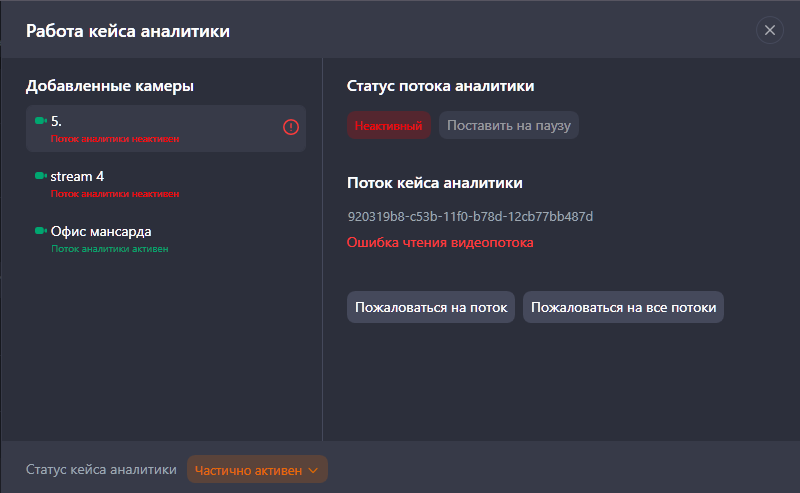800x493 pixels.
Task: Click the Ошибка чтения видеопотока error message
Action: tap(440, 242)
